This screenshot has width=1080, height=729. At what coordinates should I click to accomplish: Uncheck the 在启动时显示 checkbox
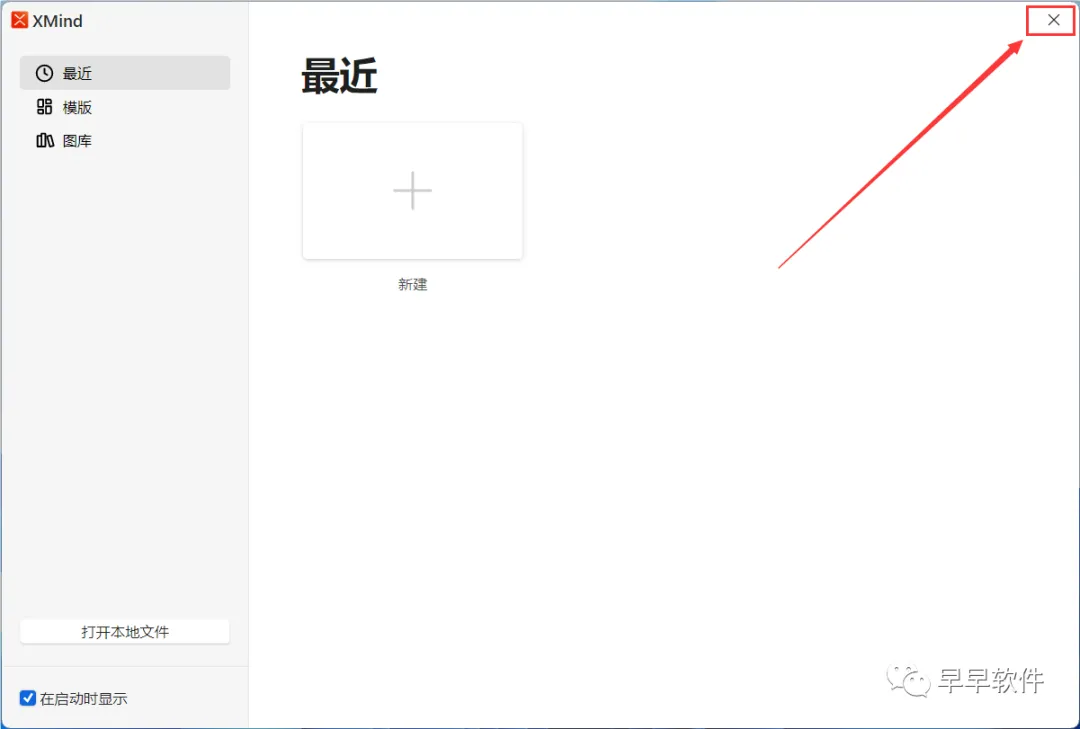(x=28, y=698)
